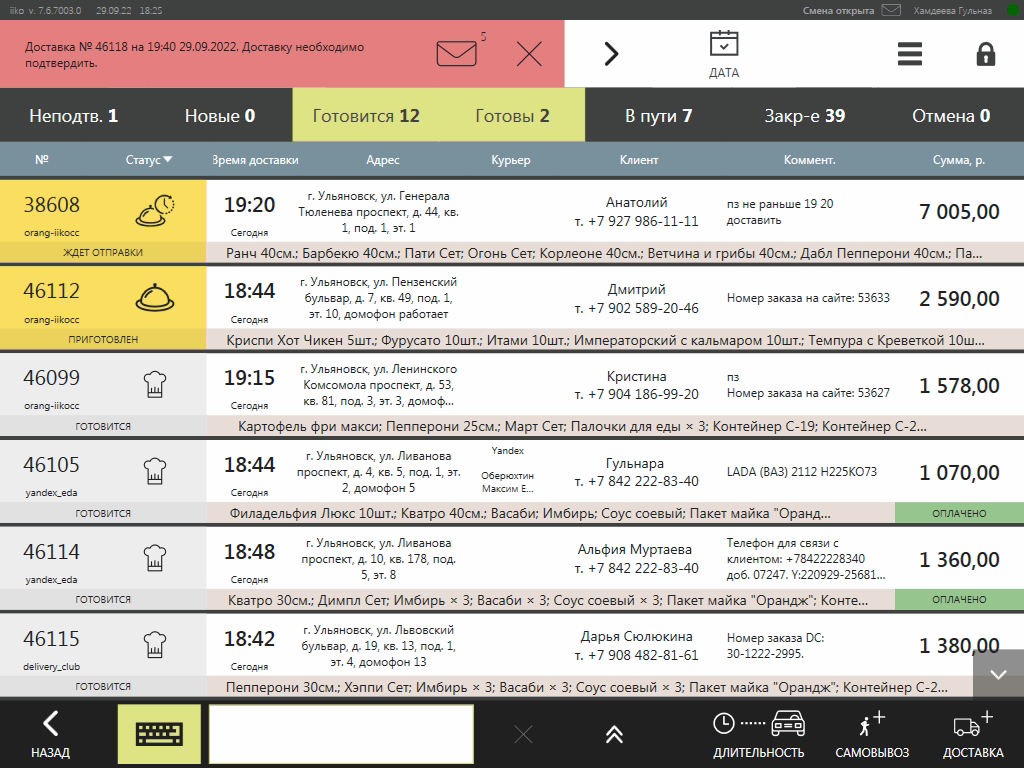
Task: Expand the right arrow chevron in header
Action: point(611,54)
